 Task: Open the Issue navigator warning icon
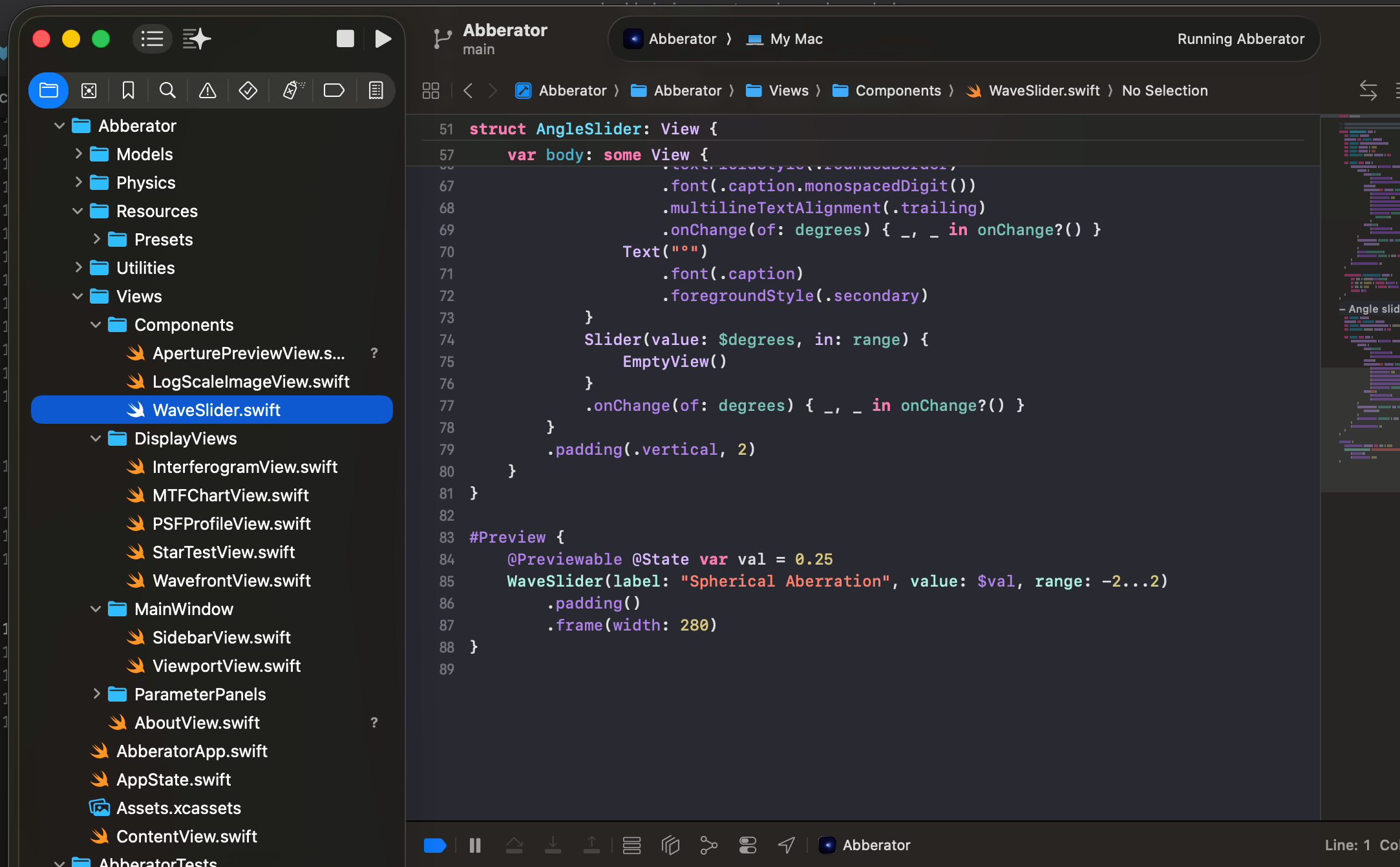(x=207, y=90)
